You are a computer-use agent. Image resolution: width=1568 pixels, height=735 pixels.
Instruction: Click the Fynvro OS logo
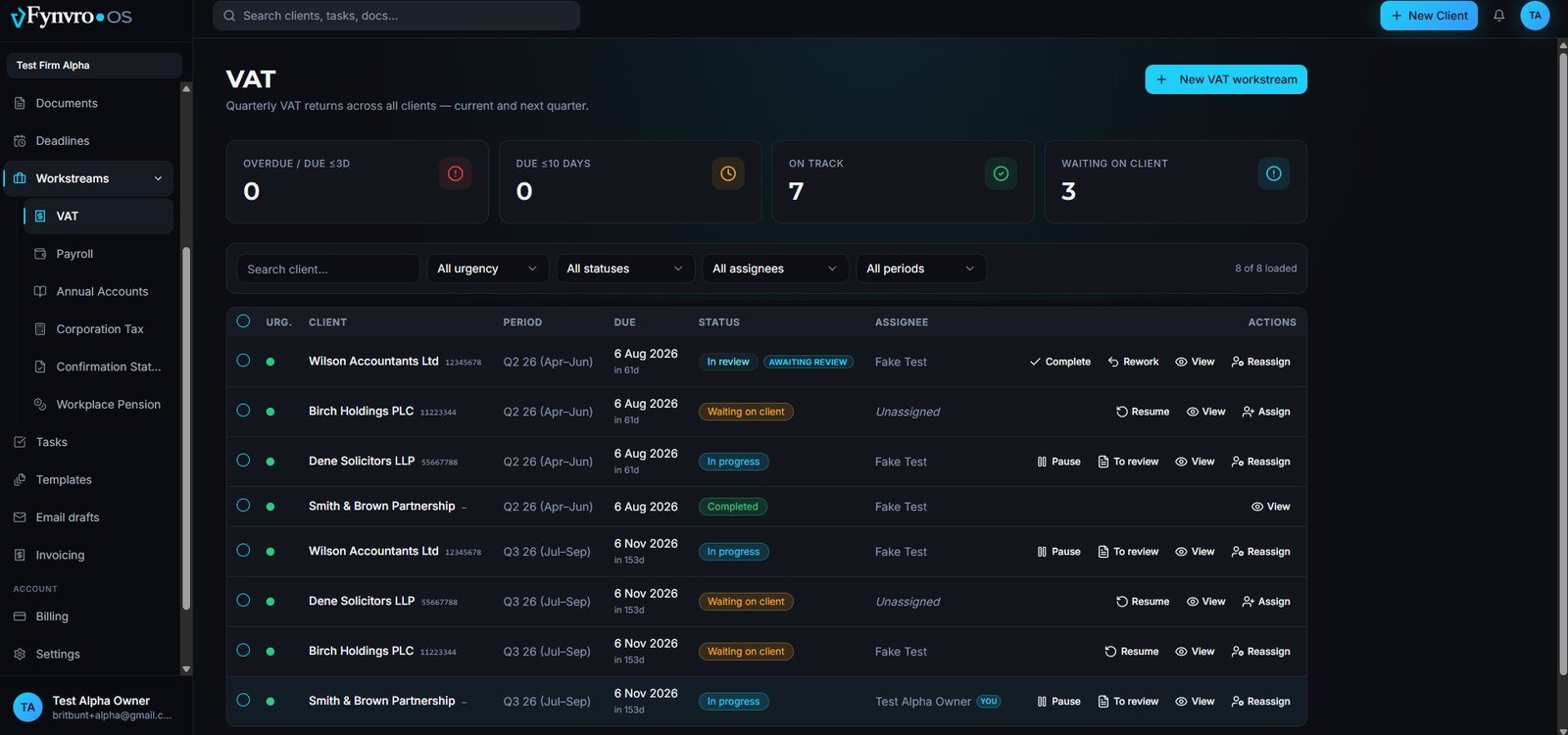72,16
